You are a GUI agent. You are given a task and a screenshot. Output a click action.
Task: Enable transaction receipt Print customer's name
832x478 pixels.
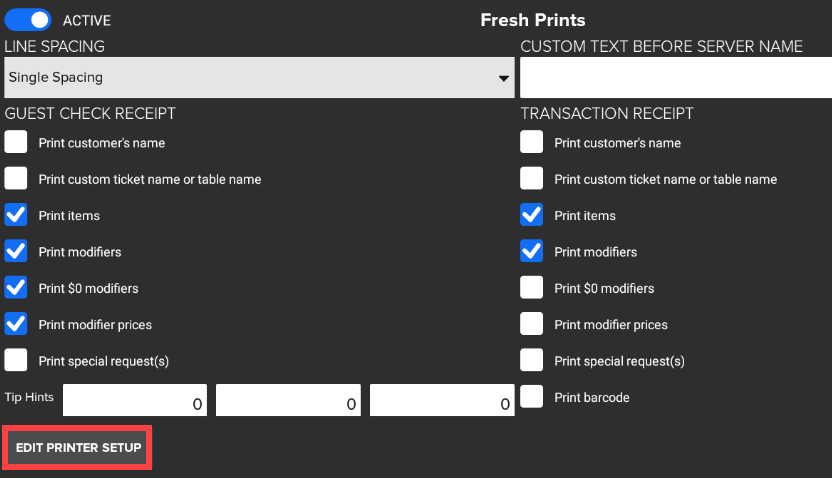[x=532, y=142]
